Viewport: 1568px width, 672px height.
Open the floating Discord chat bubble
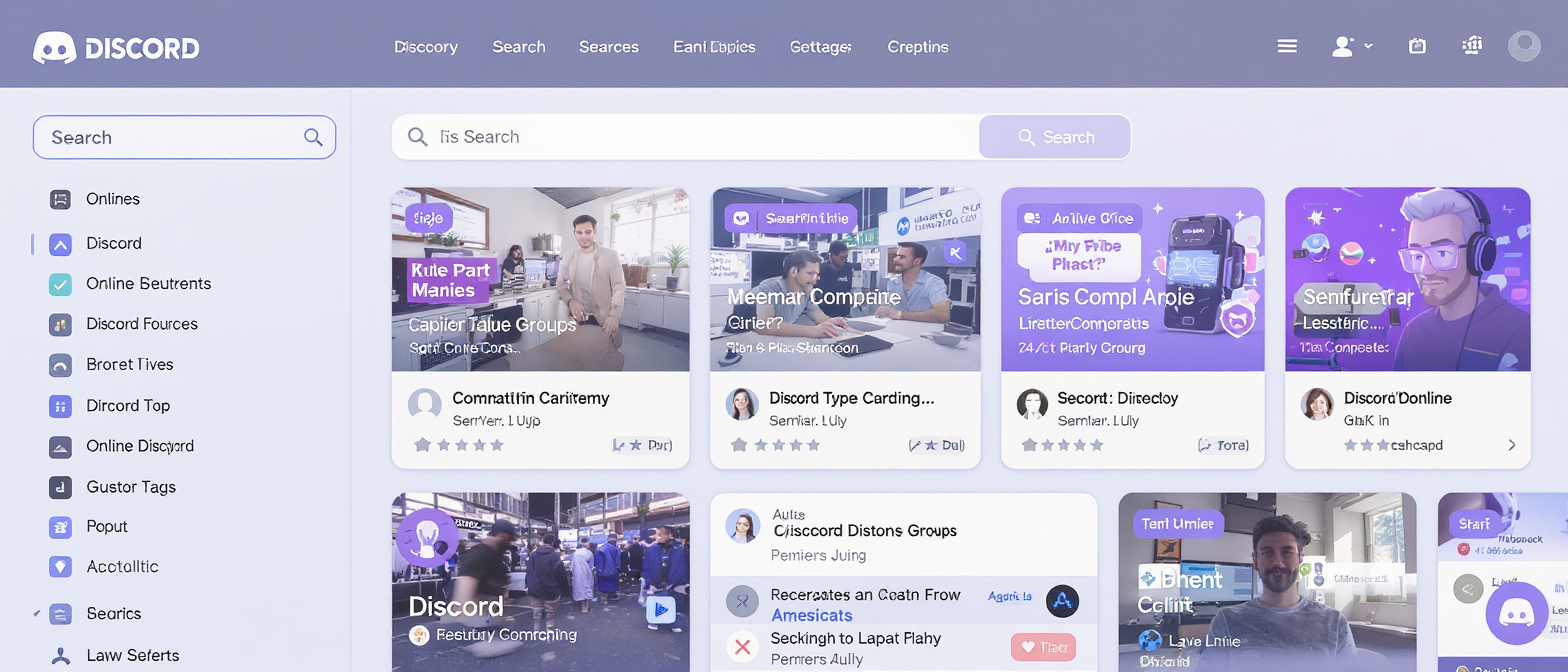(x=1516, y=613)
